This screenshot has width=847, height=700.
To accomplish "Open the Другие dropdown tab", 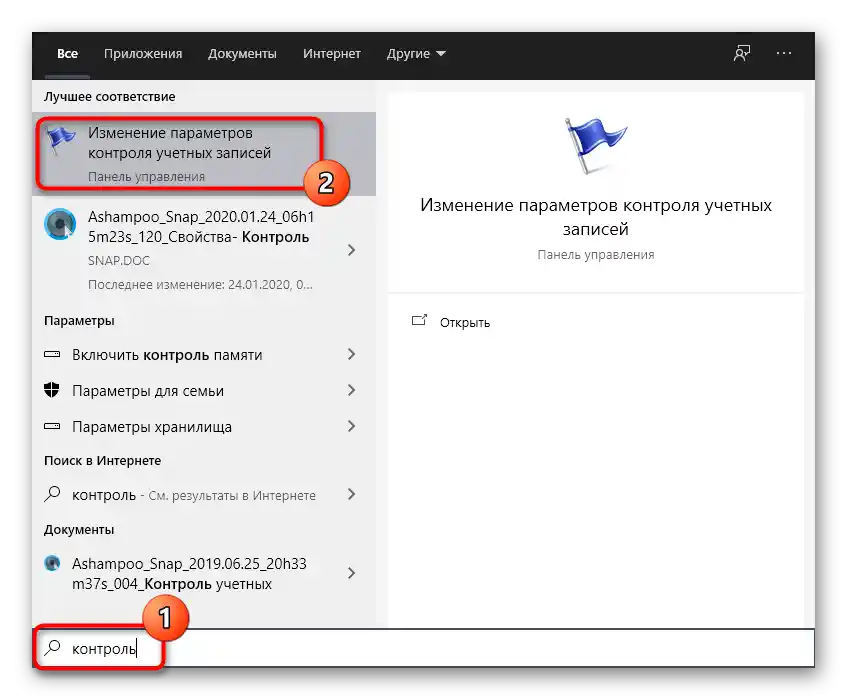I will (x=416, y=53).
